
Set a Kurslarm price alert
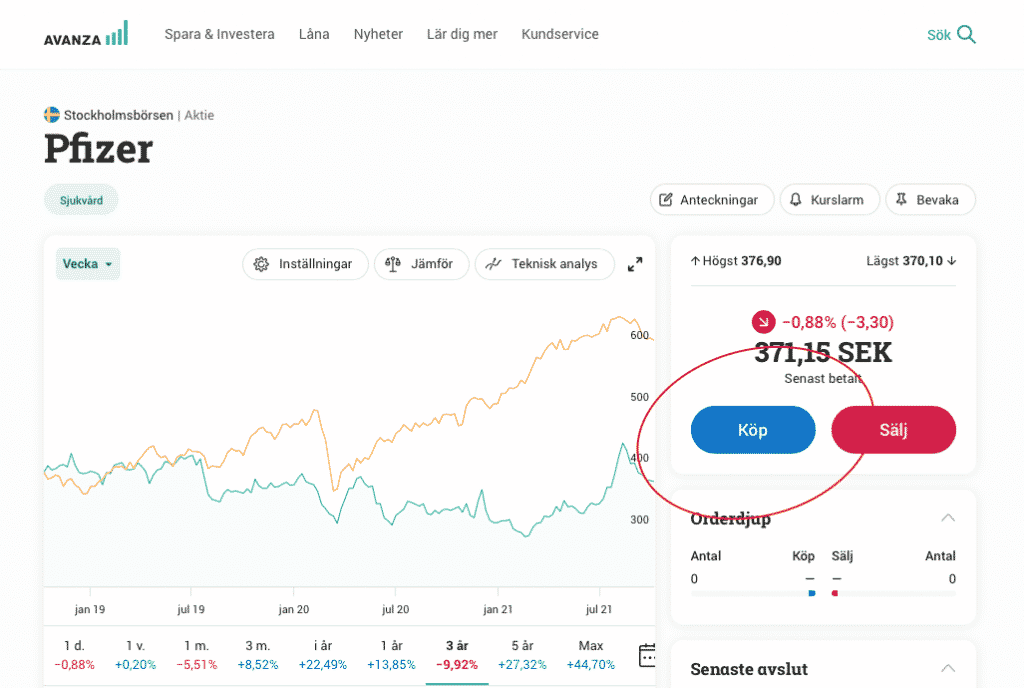coord(829,200)
